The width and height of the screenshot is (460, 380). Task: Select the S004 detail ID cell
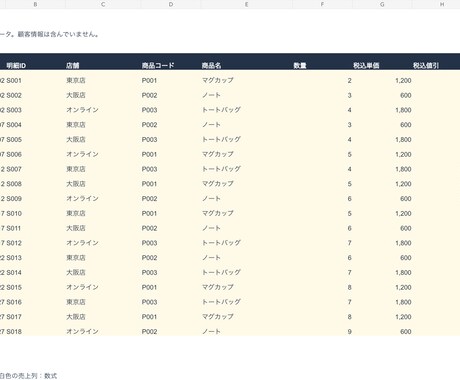14,125
